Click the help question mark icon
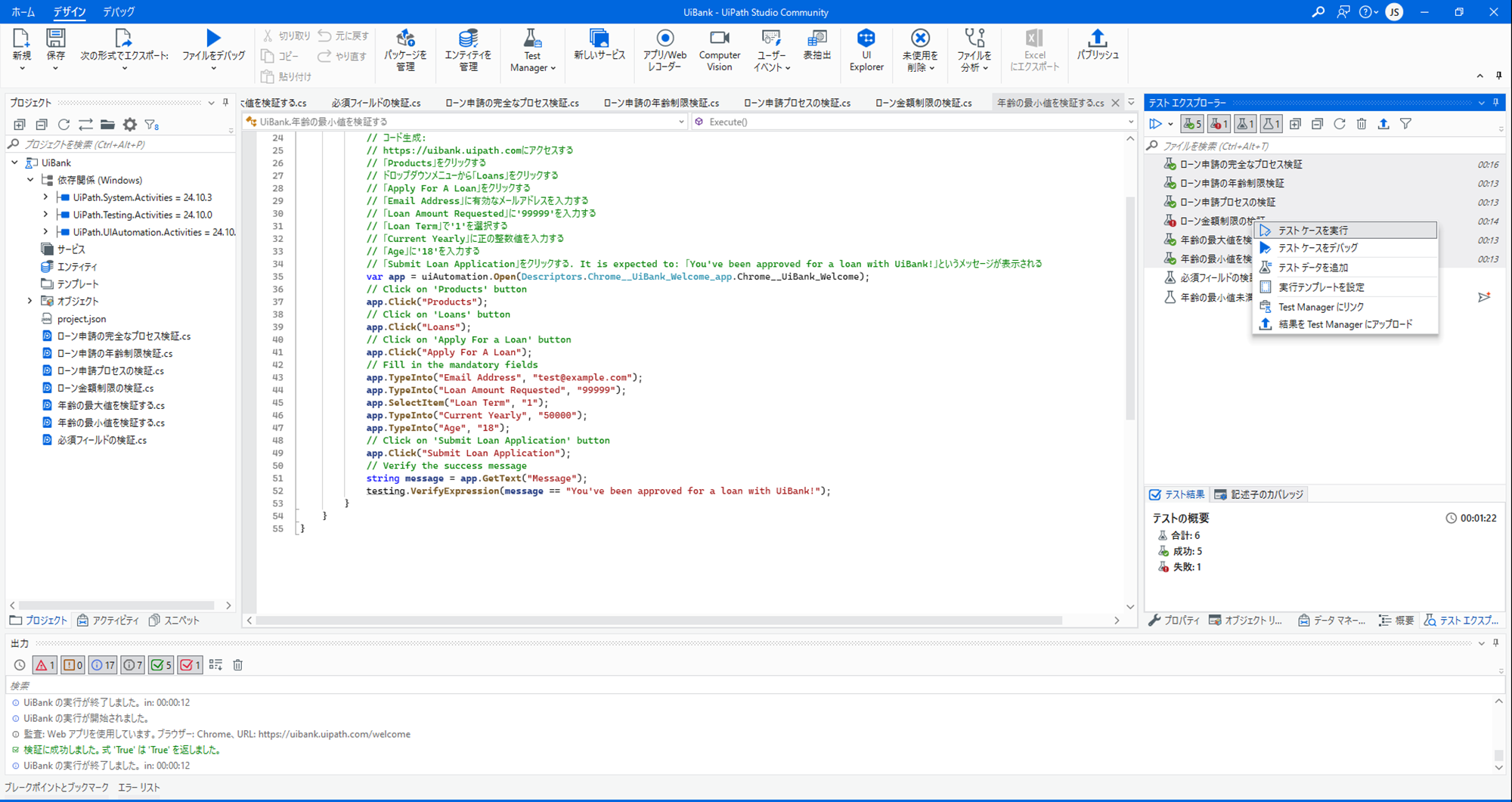The image size is (1512, 802). [1365, 12]
